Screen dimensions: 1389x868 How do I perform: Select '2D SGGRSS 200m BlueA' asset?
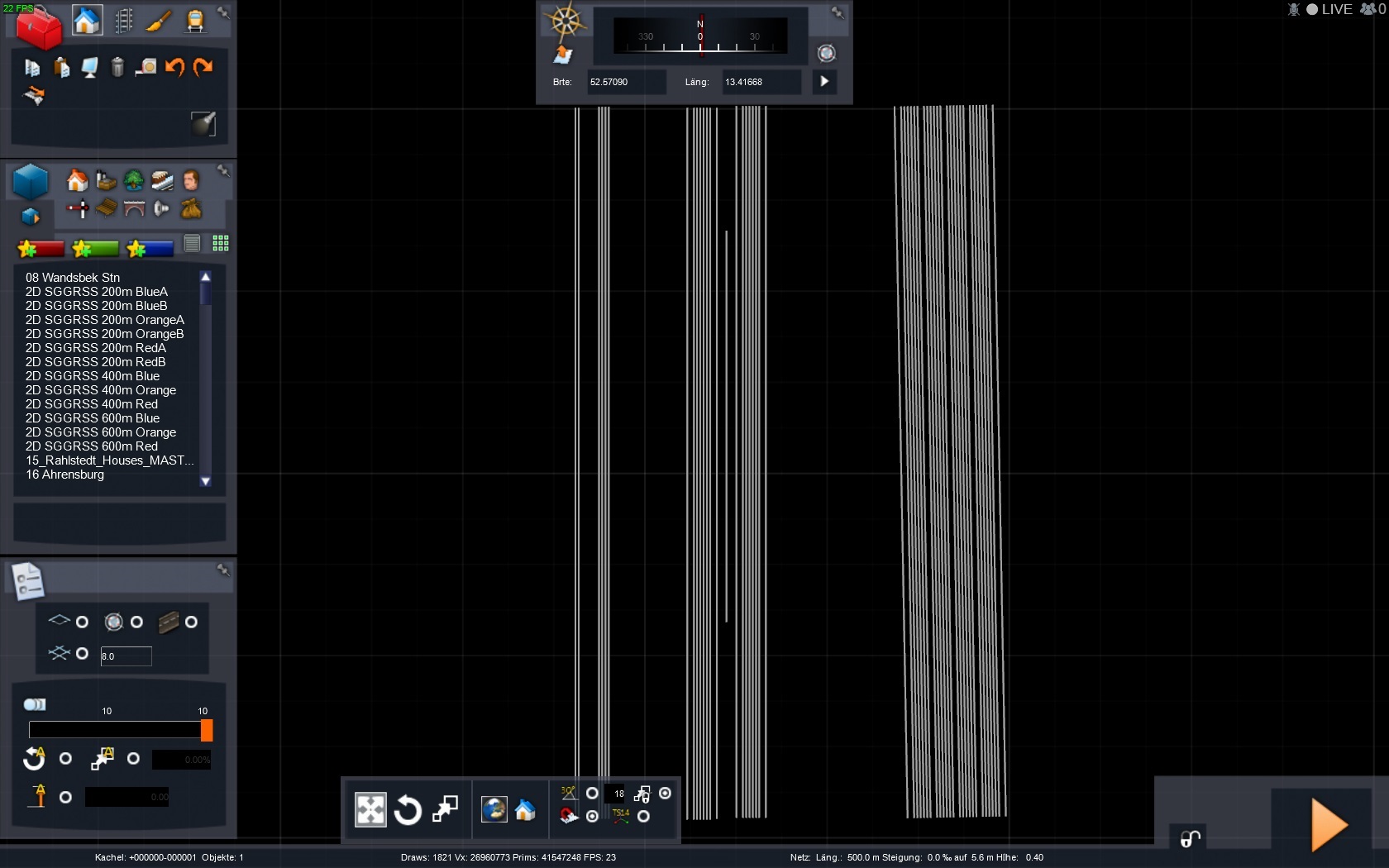click(x=97, y=292)
